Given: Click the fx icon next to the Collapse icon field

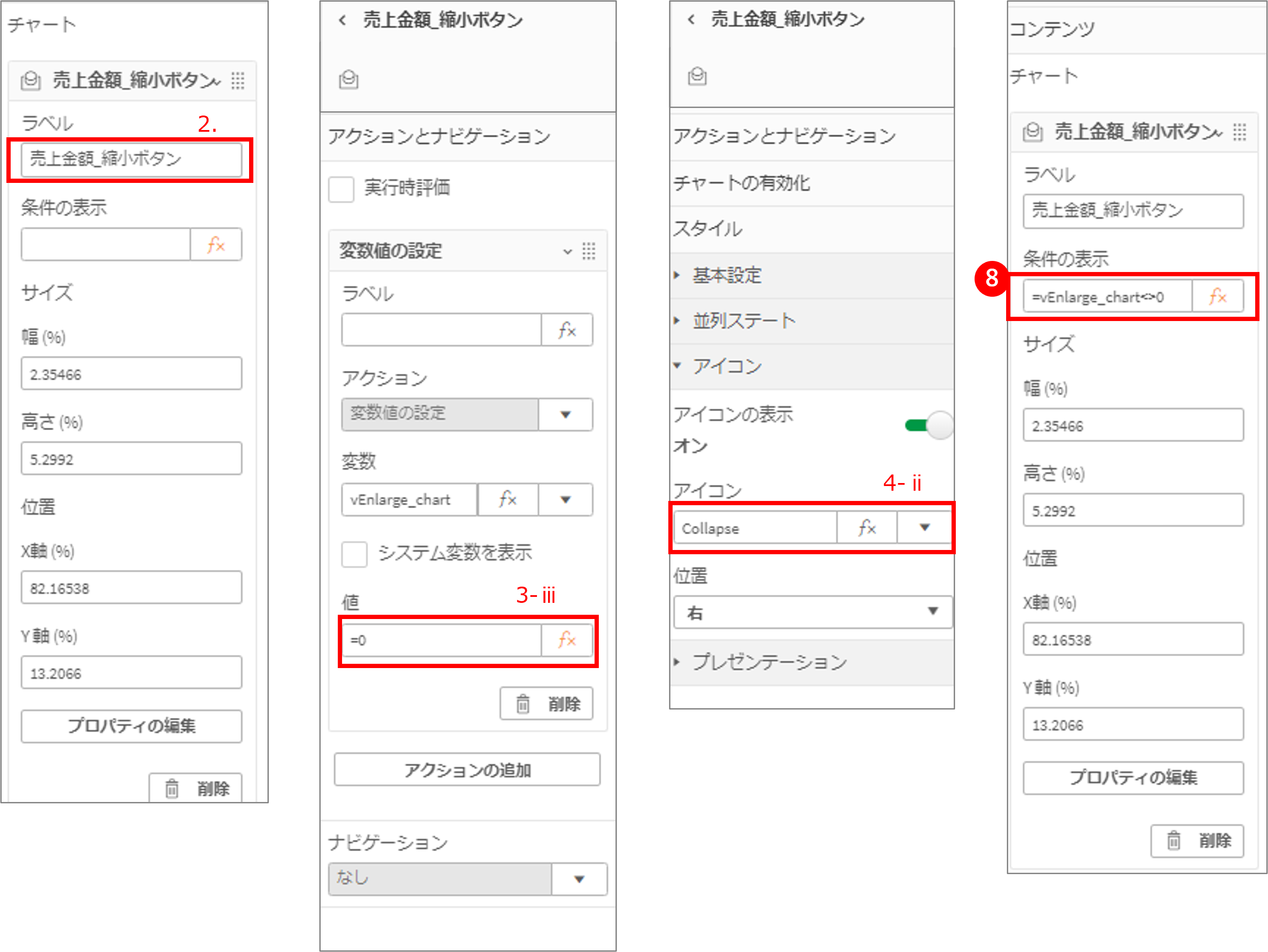Looking at the screenshot, I should [x=867, y=527].
